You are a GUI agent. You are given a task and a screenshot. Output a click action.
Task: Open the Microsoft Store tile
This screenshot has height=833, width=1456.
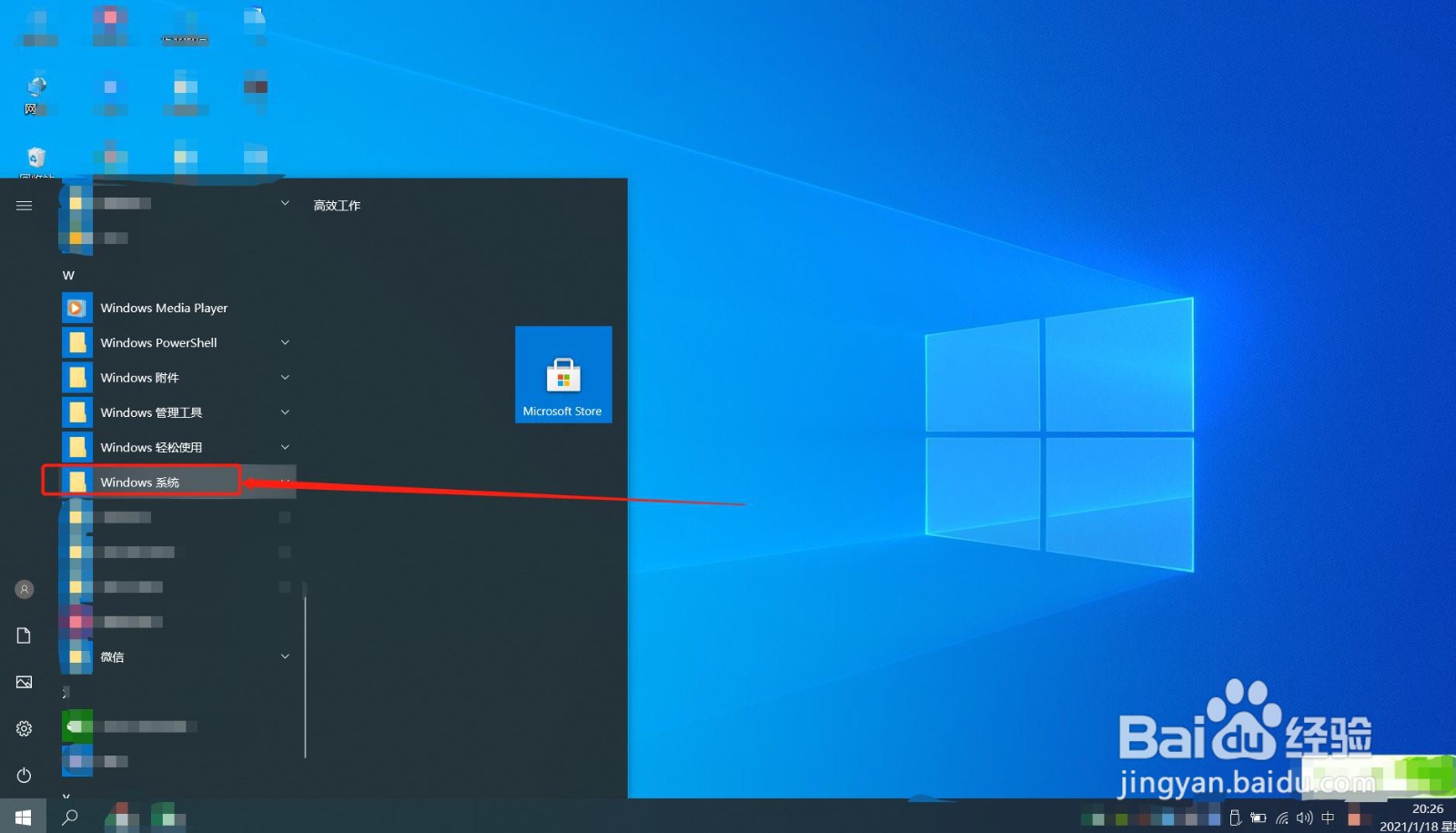pos(563,374)
